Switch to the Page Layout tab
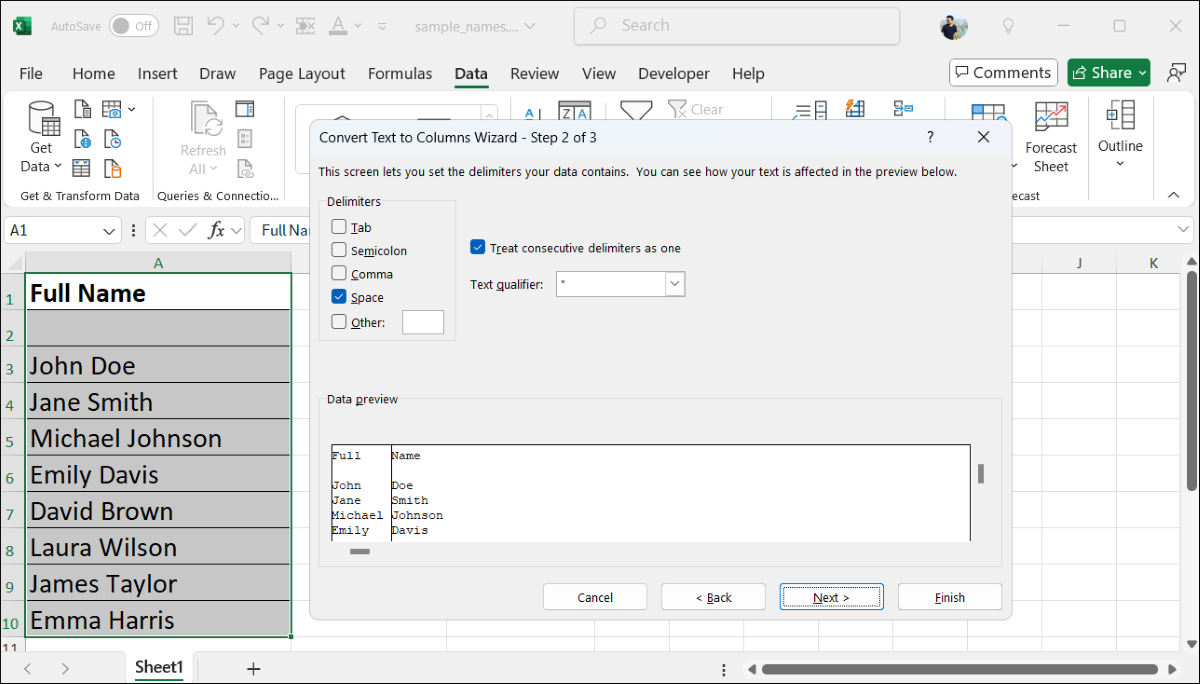Screen dimensions: 1200x684 point(302,73)
